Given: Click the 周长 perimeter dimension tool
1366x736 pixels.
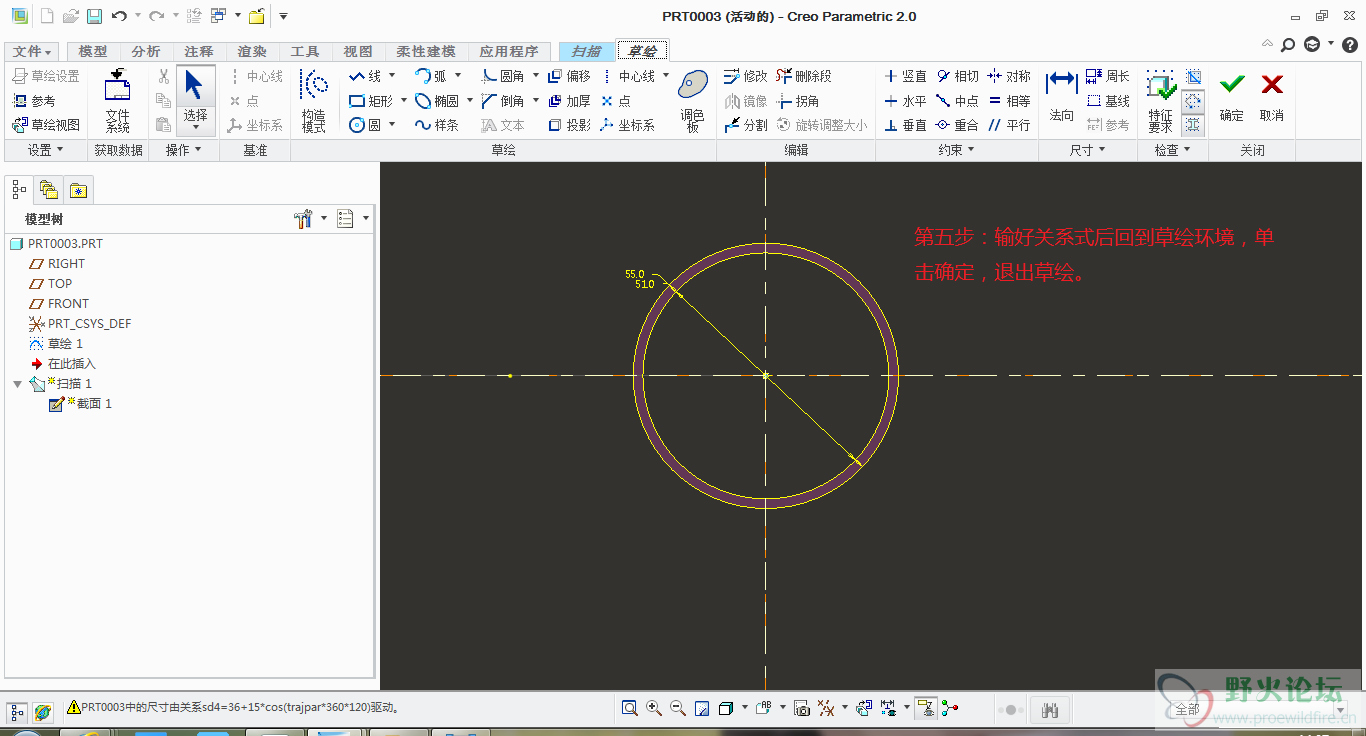Looking at the screenshot, I should point(1108,76).
